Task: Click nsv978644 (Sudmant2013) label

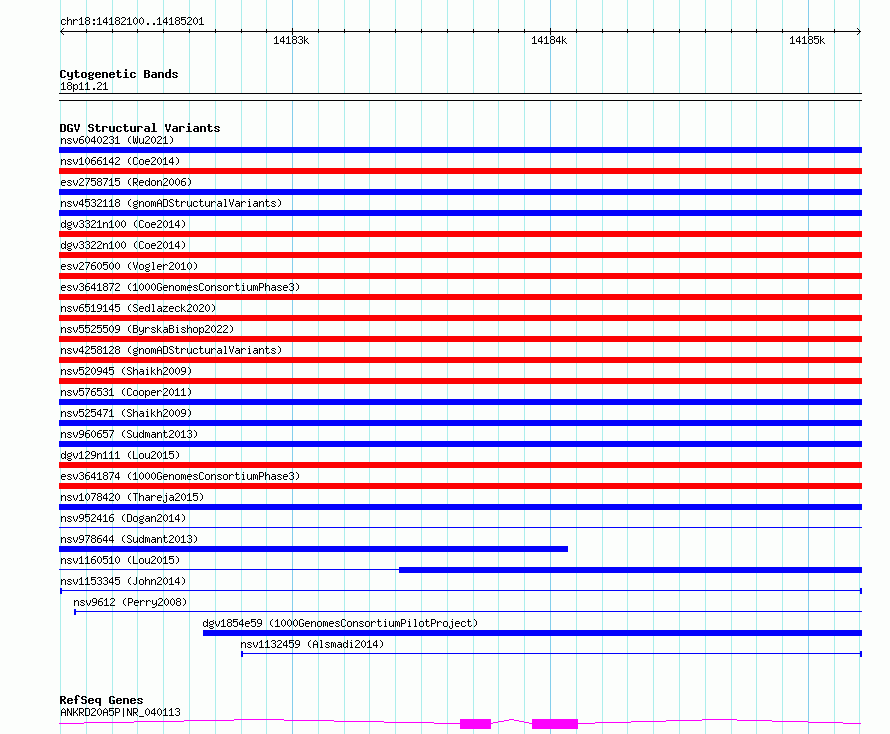Action: [x=129, y=539]
